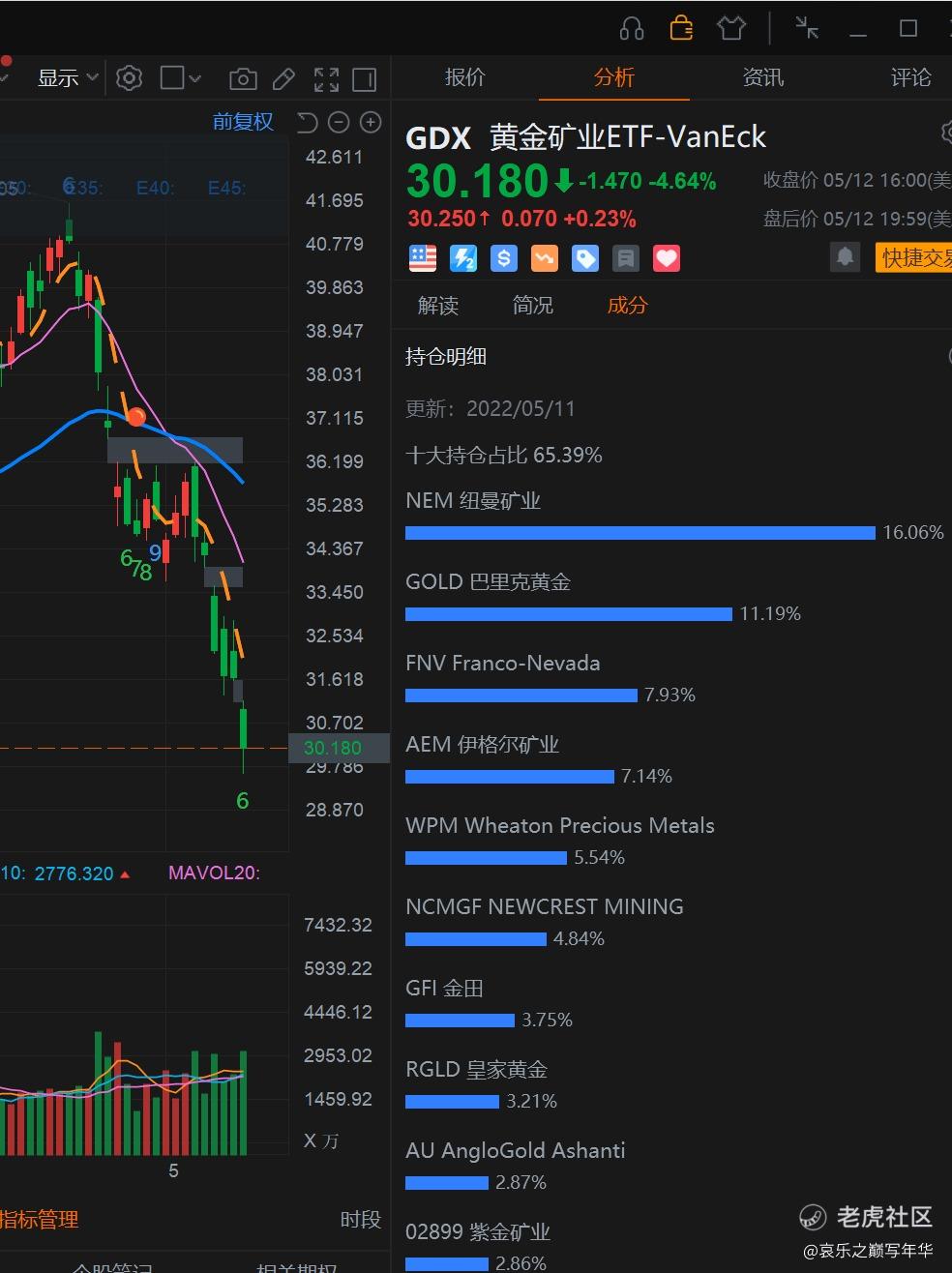Screen dimensions: 952x1273
Task: Switch to the 评论 tab
Action: point(910,77)
